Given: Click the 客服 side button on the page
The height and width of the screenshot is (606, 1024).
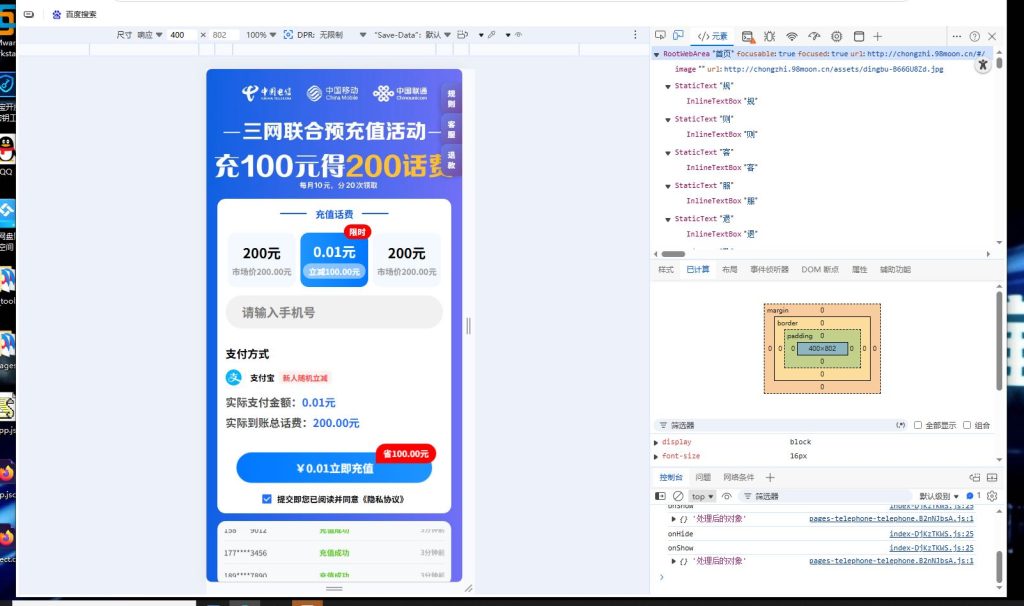Looking at the screenshot, I should click(451, 129).
